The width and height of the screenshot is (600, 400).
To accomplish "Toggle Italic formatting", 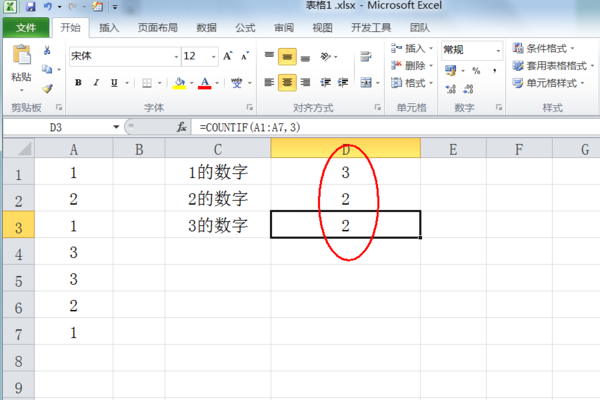I will pyautogui.click(x=96, y=83).
